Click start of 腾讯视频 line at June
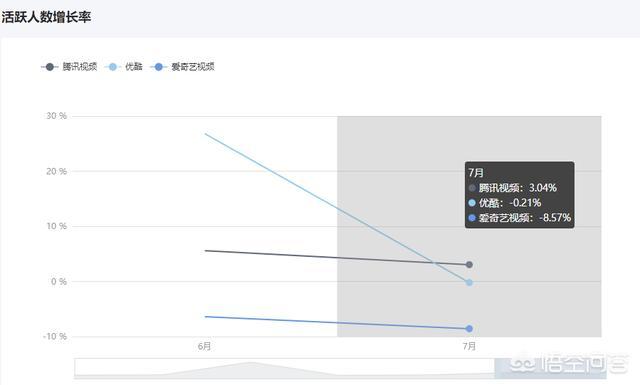This screenshot has height=385, width=640. (205, 250)
